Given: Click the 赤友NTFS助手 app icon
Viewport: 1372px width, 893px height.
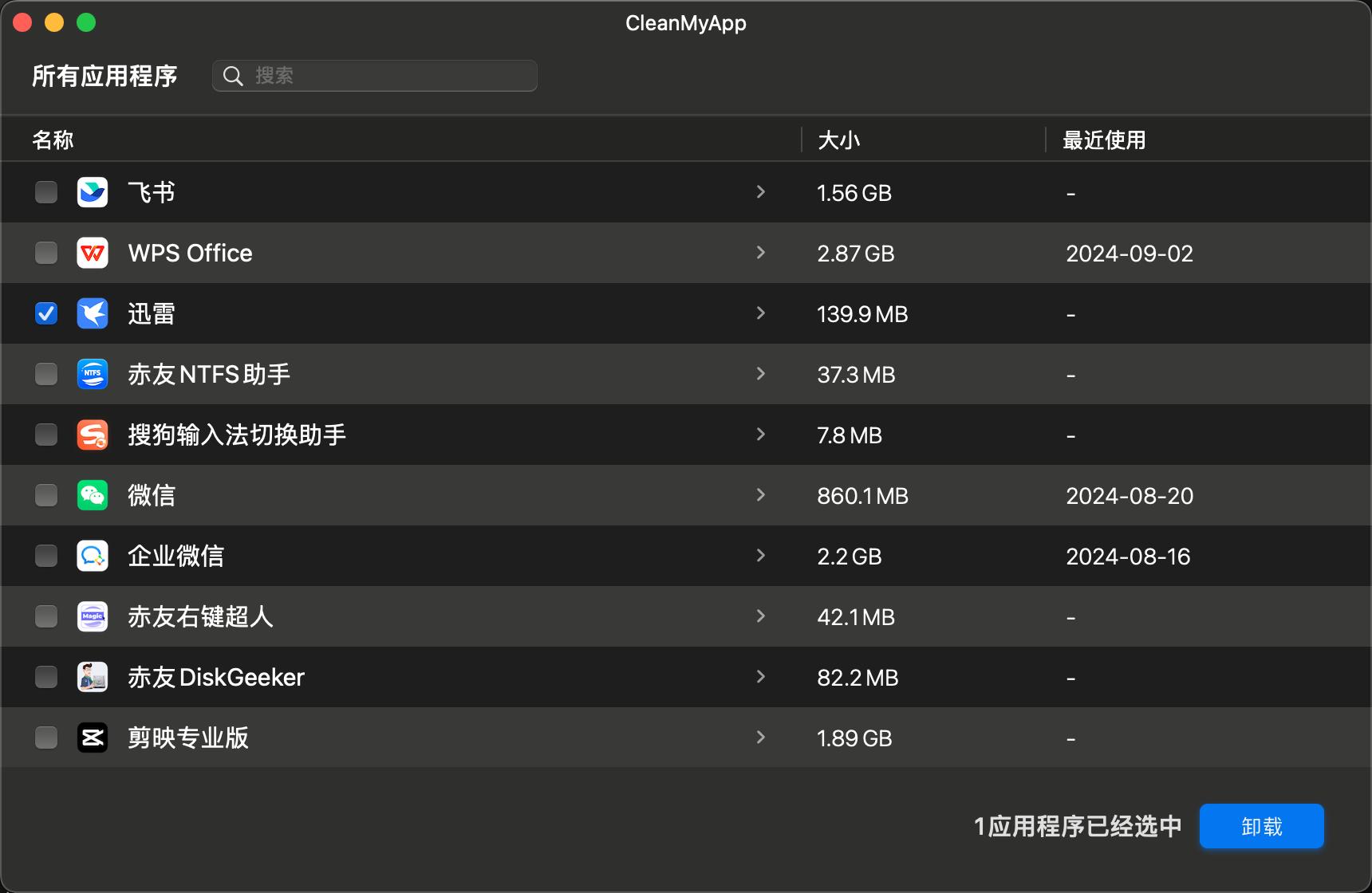Looking at the screenshot, I should click(93, 374).
